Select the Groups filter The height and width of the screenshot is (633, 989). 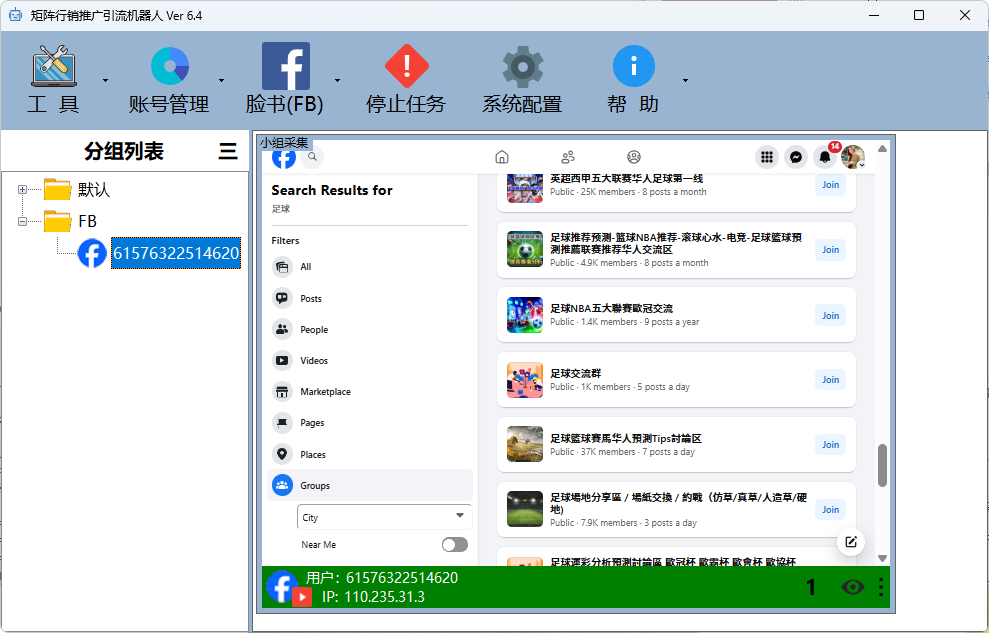pyautogui.click(x=370, y=485)
